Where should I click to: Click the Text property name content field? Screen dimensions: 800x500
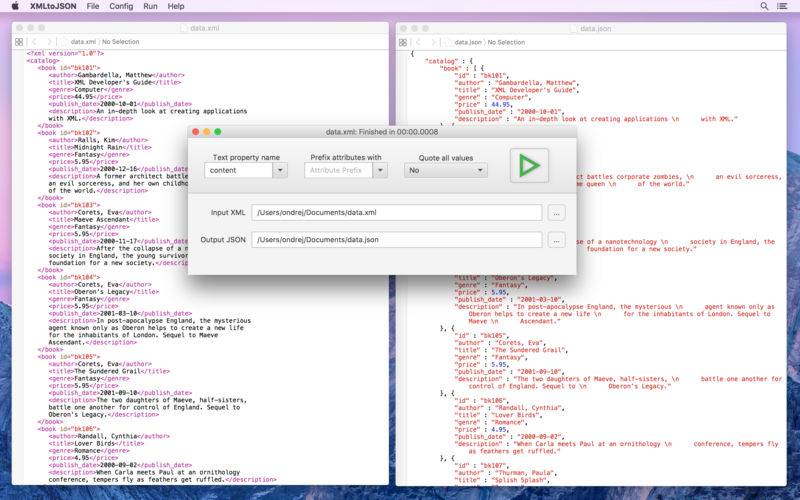pos(238,170)
